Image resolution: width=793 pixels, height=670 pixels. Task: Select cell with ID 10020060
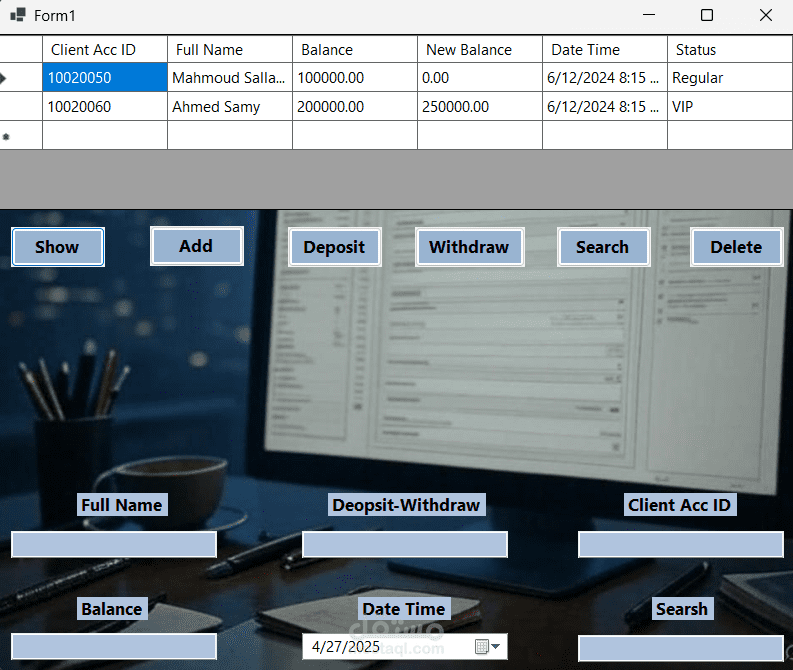[105, 106]
